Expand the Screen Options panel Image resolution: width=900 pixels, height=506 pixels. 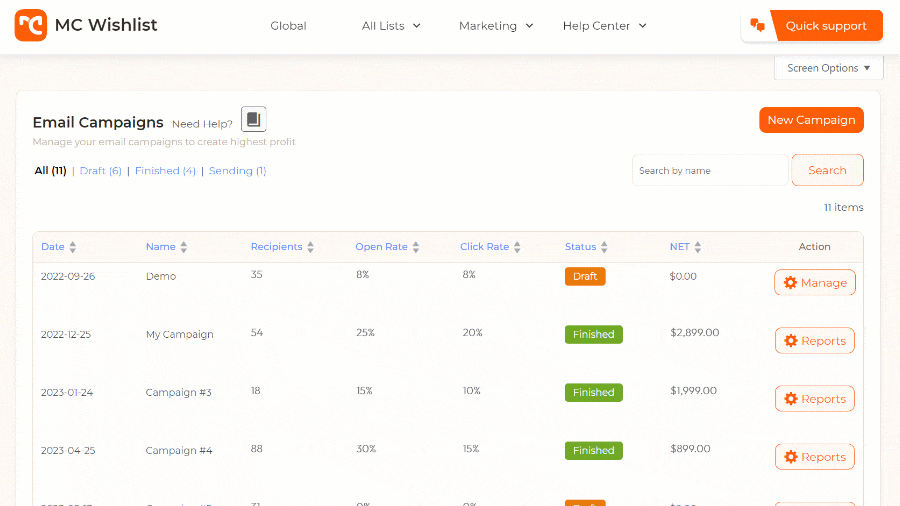coord(828,68)
